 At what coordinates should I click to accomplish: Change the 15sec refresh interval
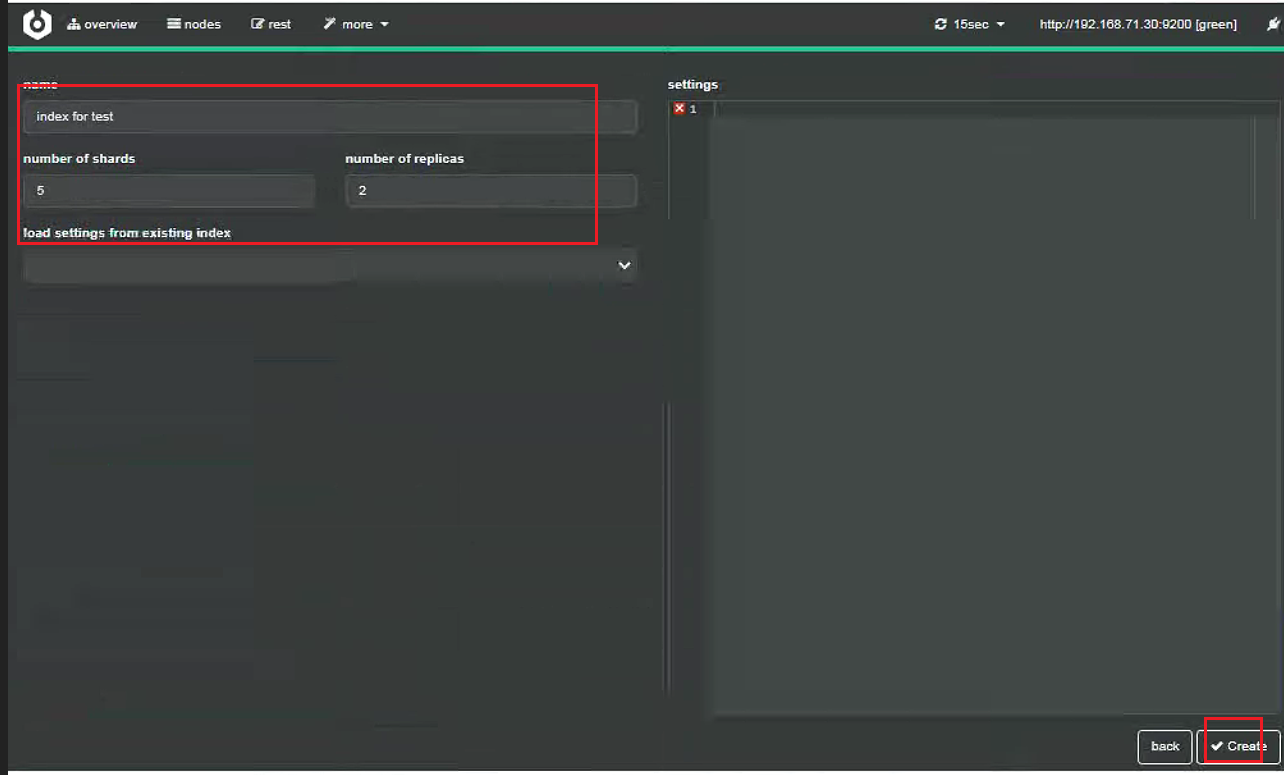(x=970, y=24)
